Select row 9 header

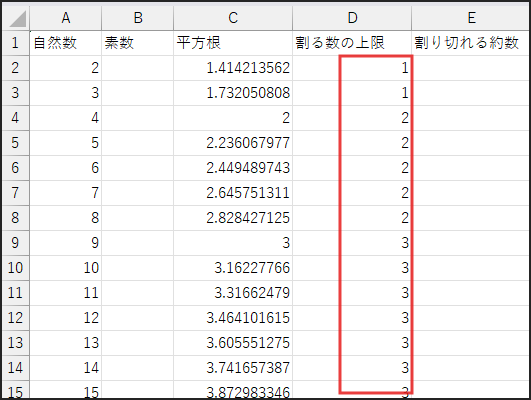click(x=16, y=243)
